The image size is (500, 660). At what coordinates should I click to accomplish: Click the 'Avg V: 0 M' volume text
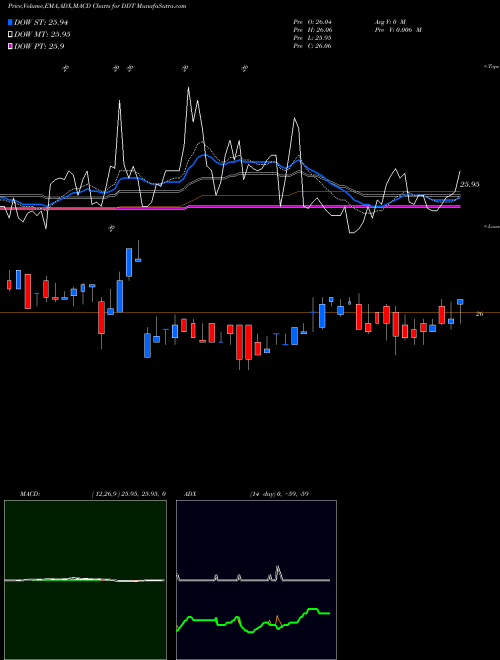pos(390,21)
